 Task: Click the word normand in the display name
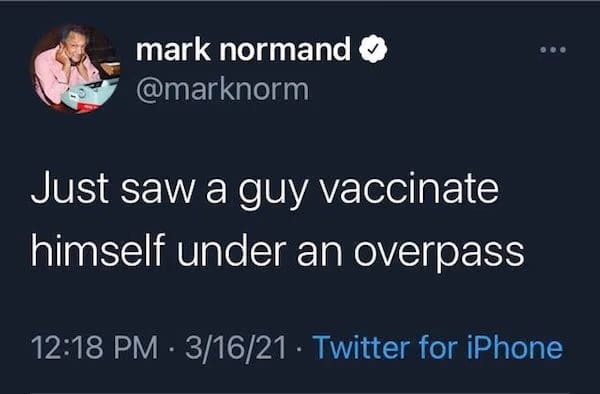click(x=285, y=49)
